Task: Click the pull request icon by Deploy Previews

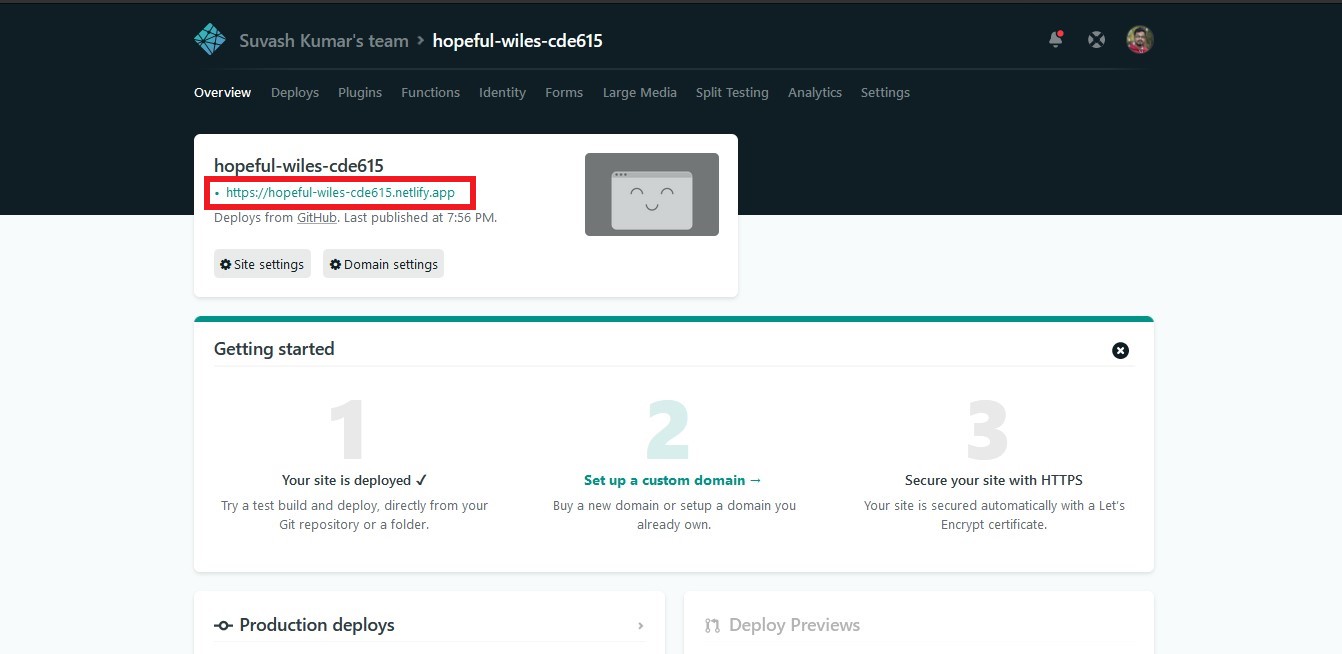Action: pyautogui.click(x=713, y=626)
